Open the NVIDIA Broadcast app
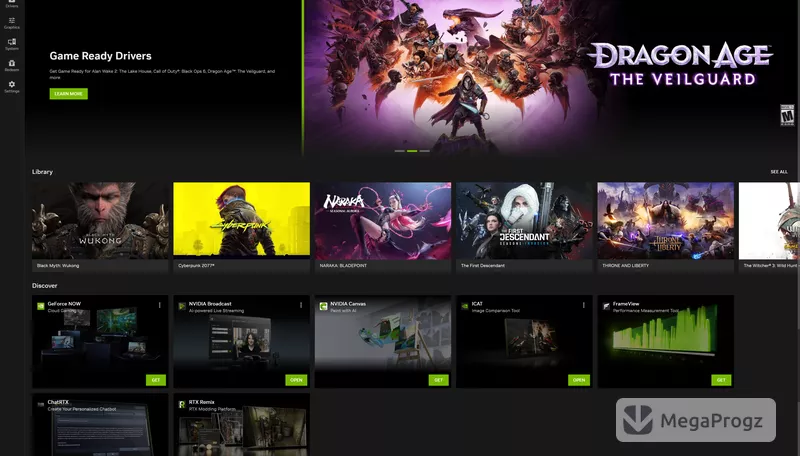Viewport: 800px width, 456px height. point(296,380)
